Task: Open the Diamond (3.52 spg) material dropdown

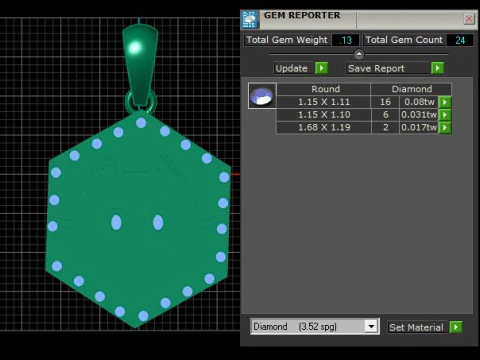Action: [371, 326]
